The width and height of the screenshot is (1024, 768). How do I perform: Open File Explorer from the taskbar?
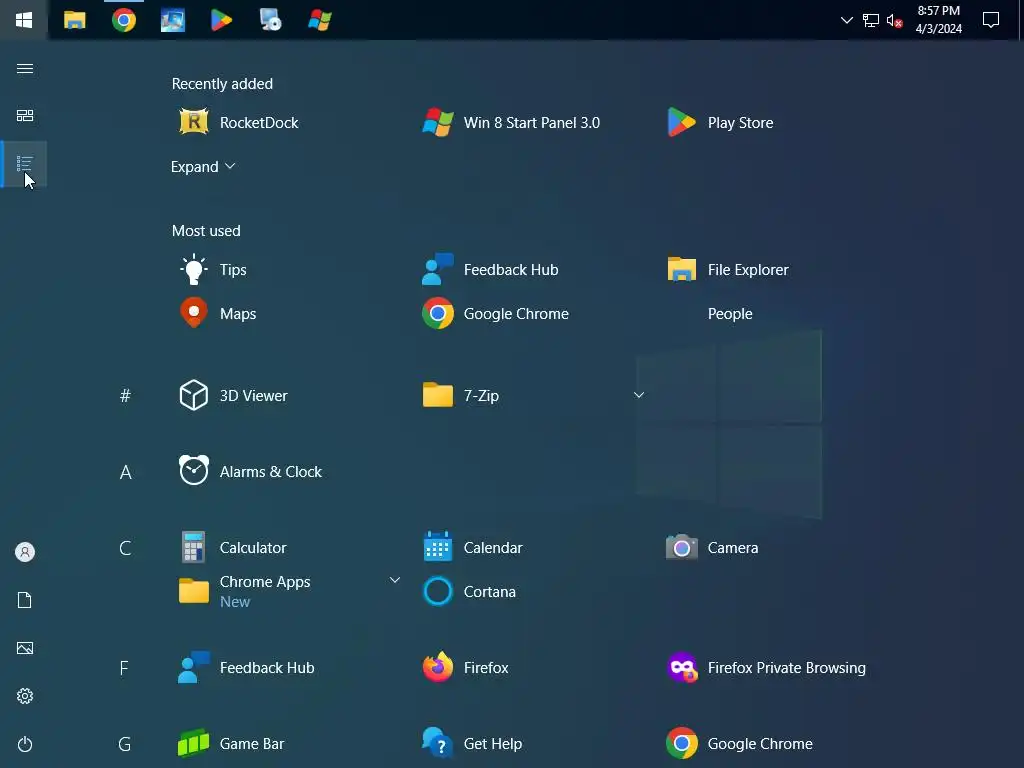coord(74,20)
